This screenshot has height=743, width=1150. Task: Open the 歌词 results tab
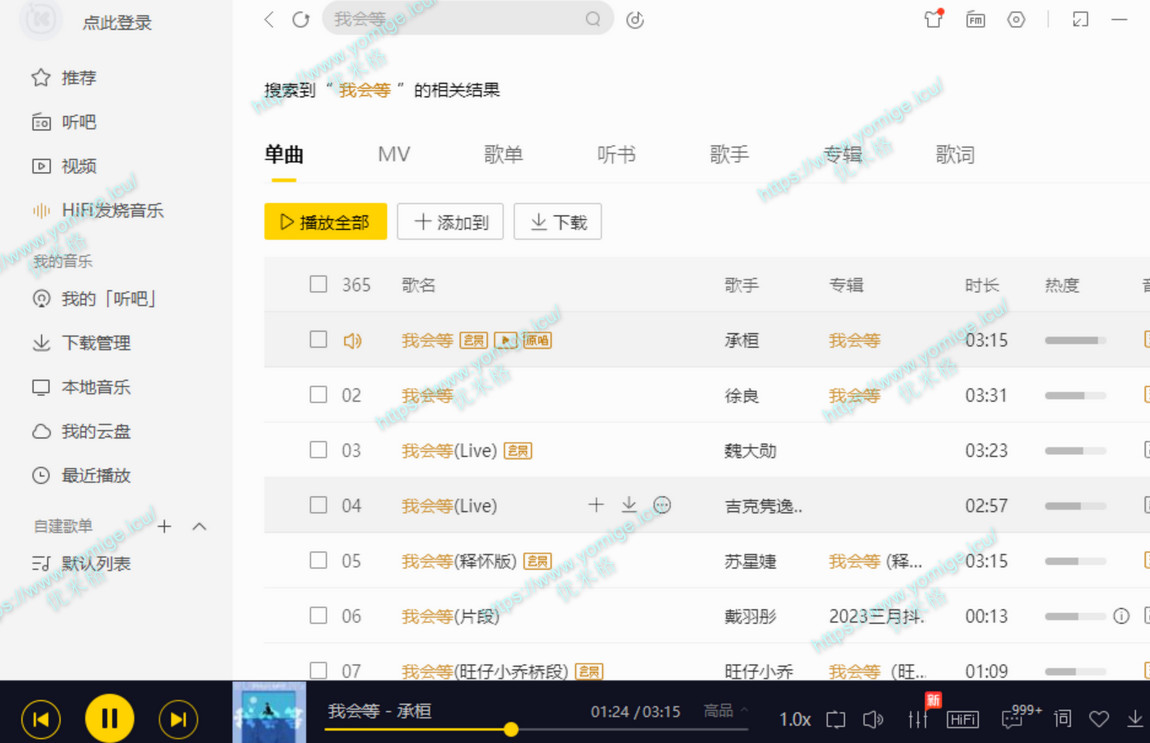pyautogui.click(x=955, y=155)
